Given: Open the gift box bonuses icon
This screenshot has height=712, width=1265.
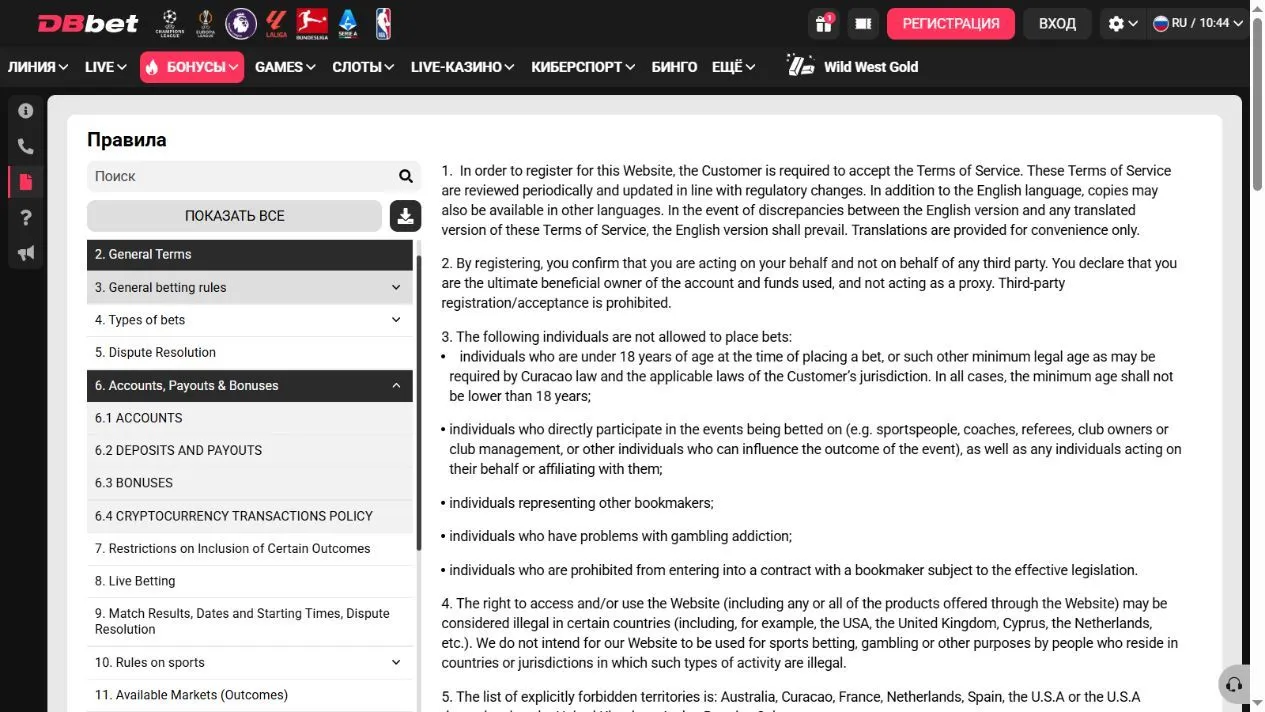Looking at the screenshot, I should tap(824, 23).
